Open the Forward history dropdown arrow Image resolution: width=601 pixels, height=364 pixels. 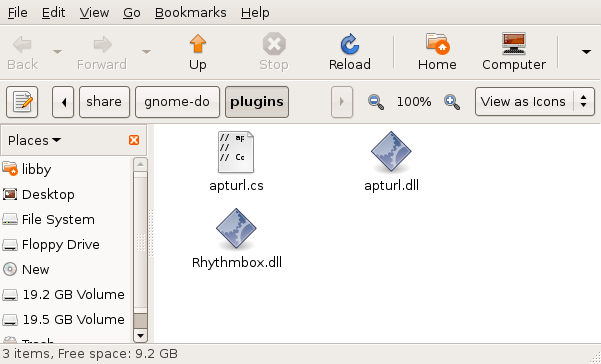(146, 51)
